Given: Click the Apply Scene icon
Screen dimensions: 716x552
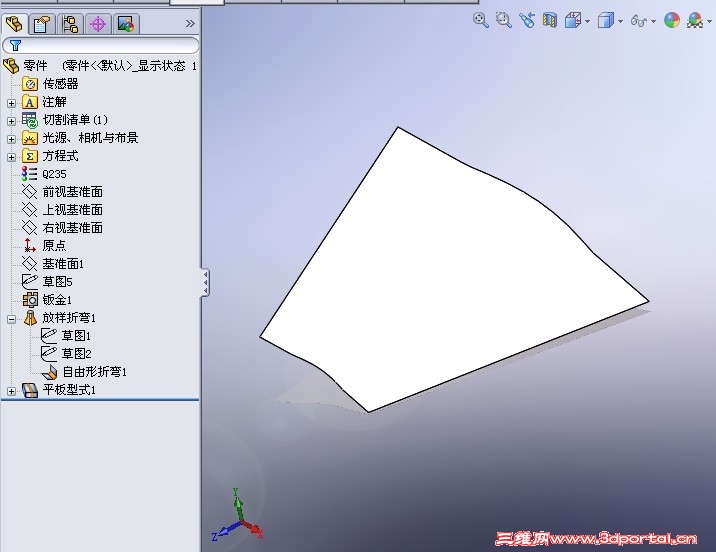Looking at the screenshot, I should click(695, 20).
